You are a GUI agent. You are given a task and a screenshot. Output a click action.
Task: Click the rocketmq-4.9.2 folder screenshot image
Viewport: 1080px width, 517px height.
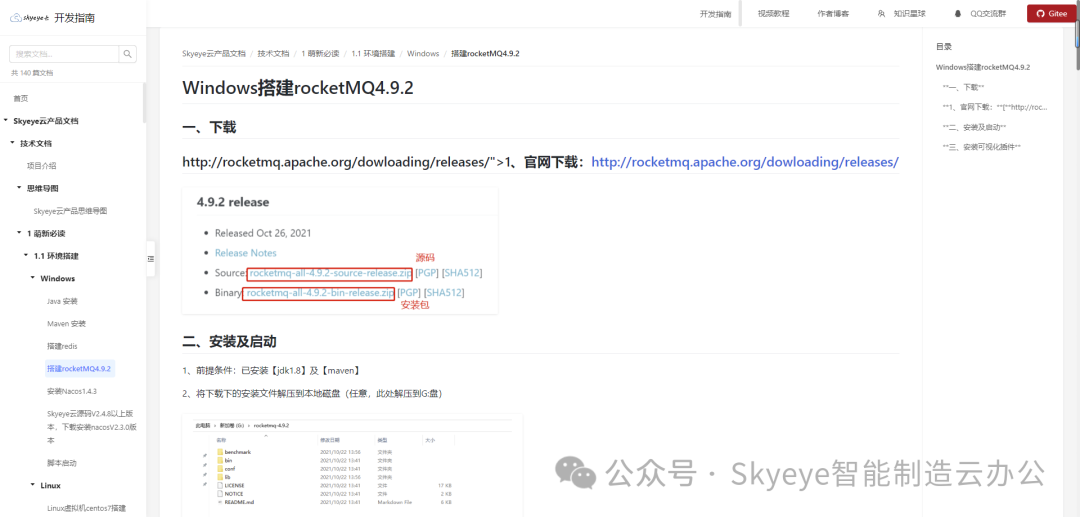tap(352, 465)
